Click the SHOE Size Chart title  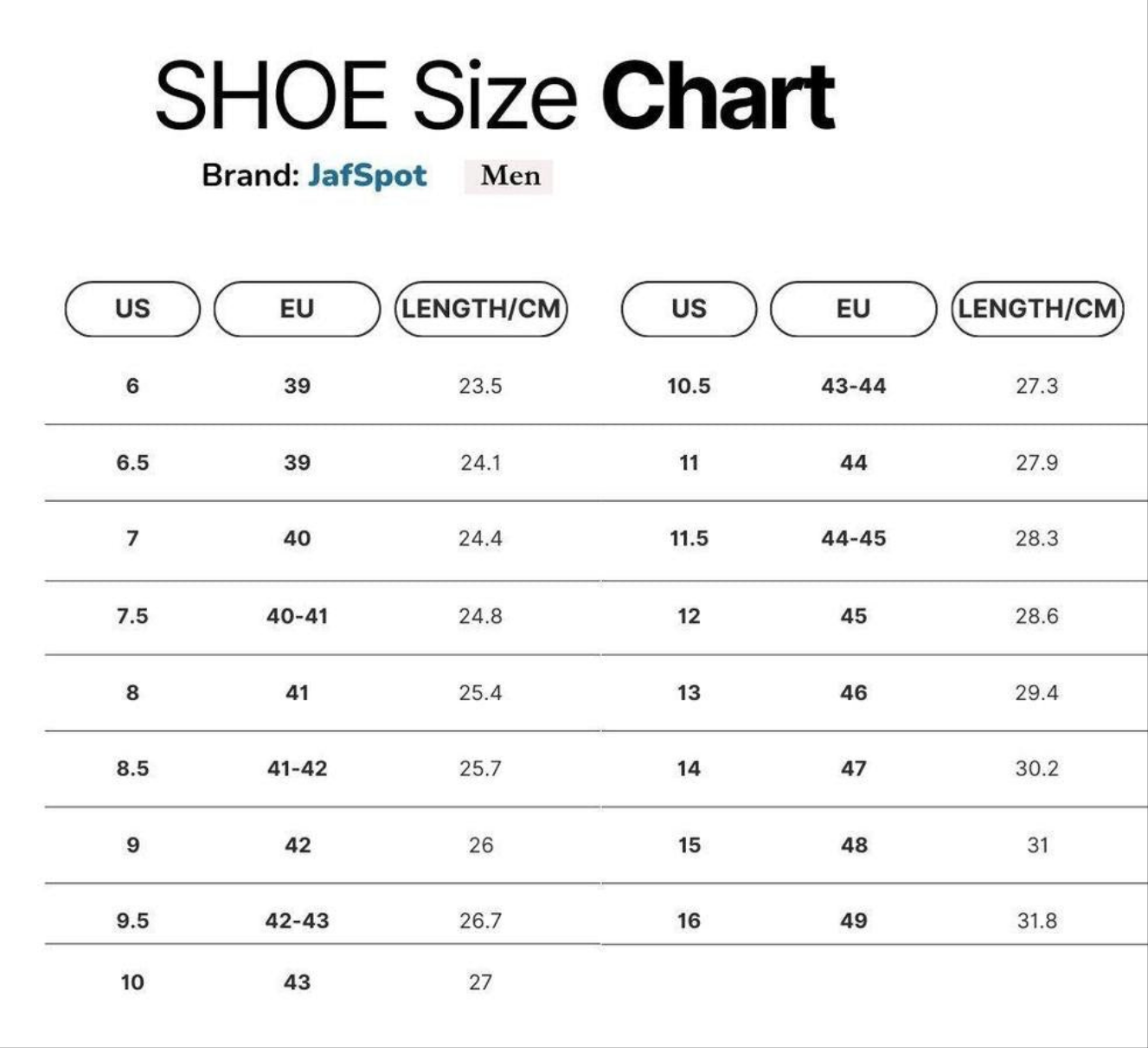(x=494, y=95)
